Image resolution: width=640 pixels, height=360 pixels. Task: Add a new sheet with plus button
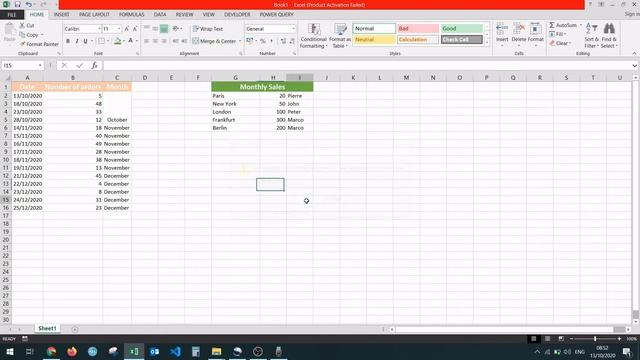[x=75, y=329]
